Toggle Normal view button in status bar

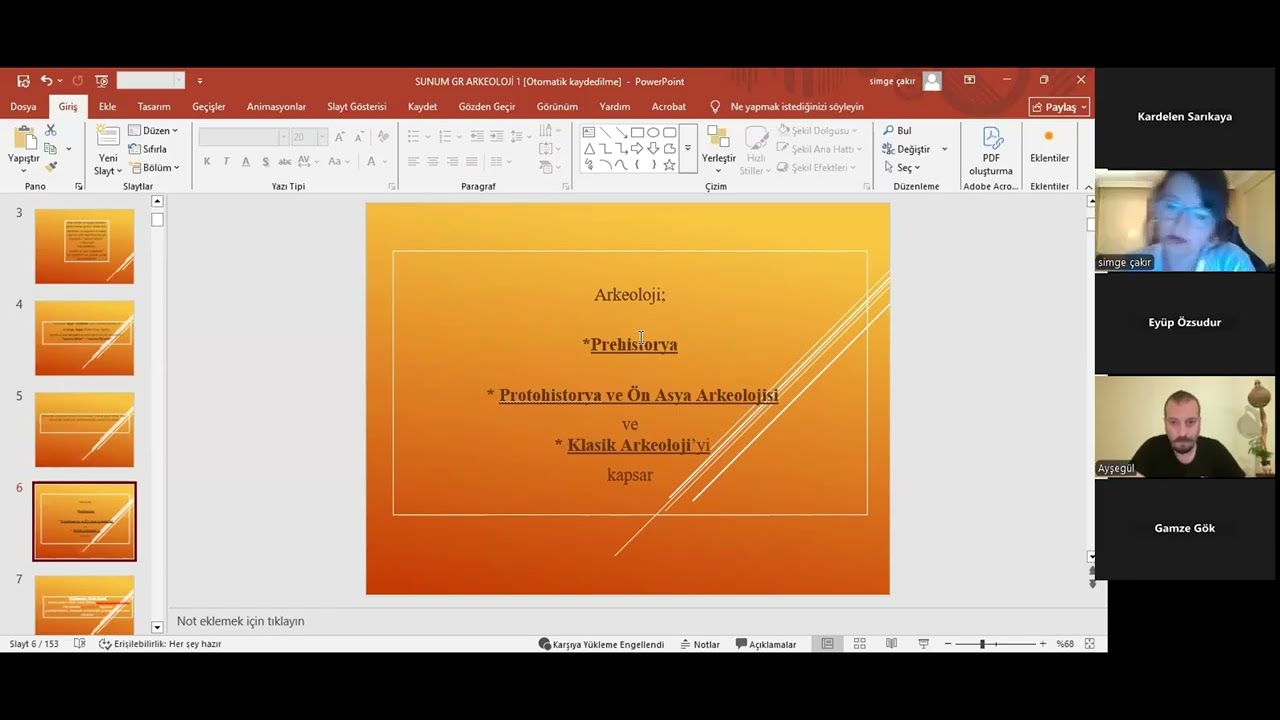pyautogui.click(x=827, y=644)
